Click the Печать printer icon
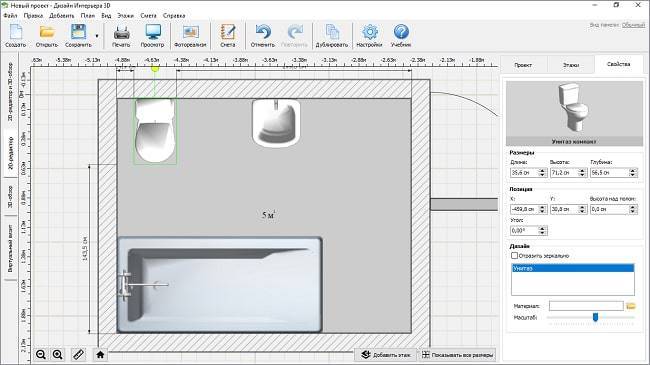The height and width of the screenshot is (365, 650). 121,32
